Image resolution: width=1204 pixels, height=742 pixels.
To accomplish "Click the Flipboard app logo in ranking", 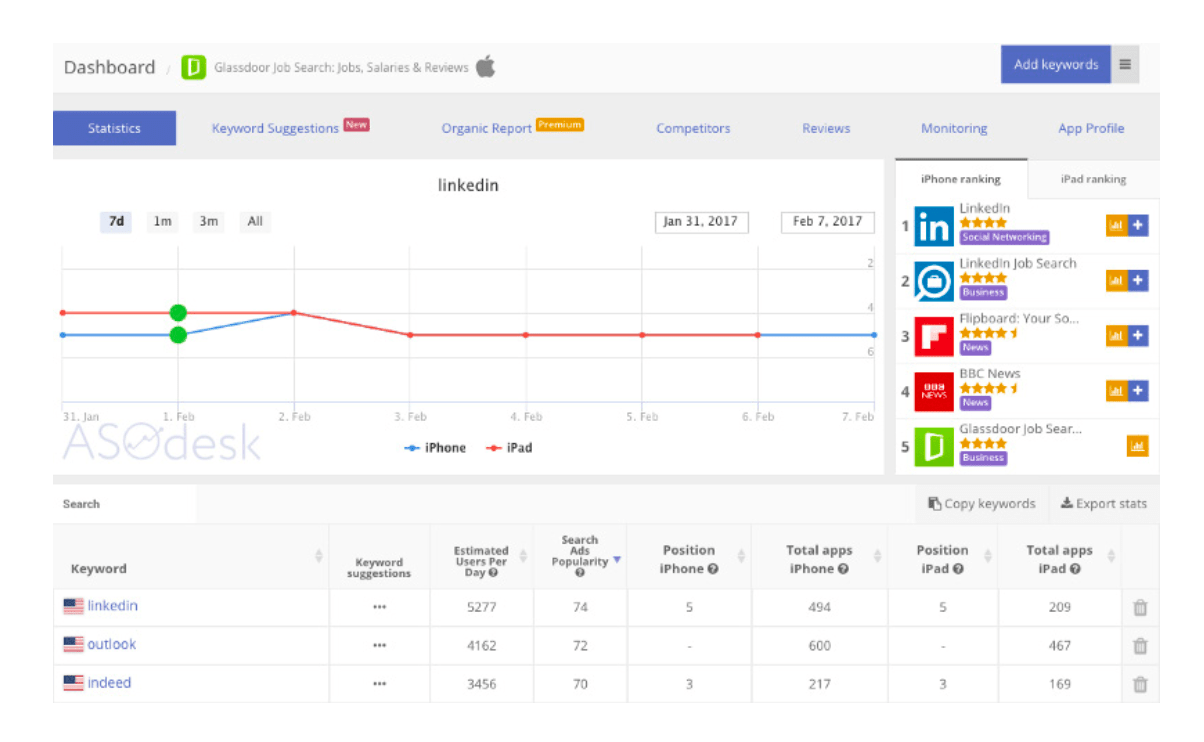I will pos(934,336).
